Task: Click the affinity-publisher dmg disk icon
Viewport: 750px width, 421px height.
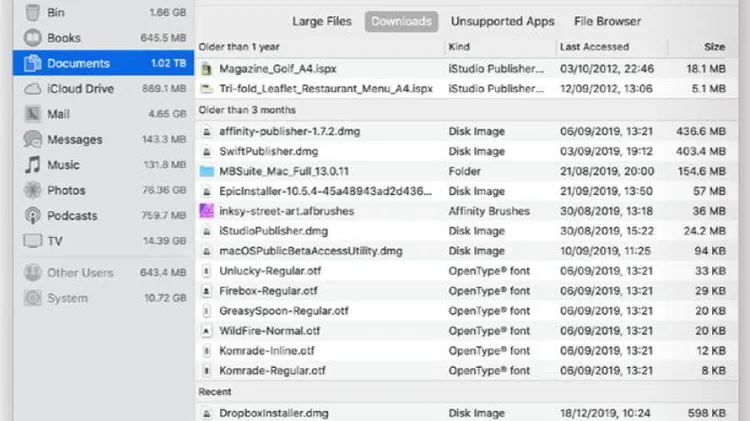Action: point(206,132)
